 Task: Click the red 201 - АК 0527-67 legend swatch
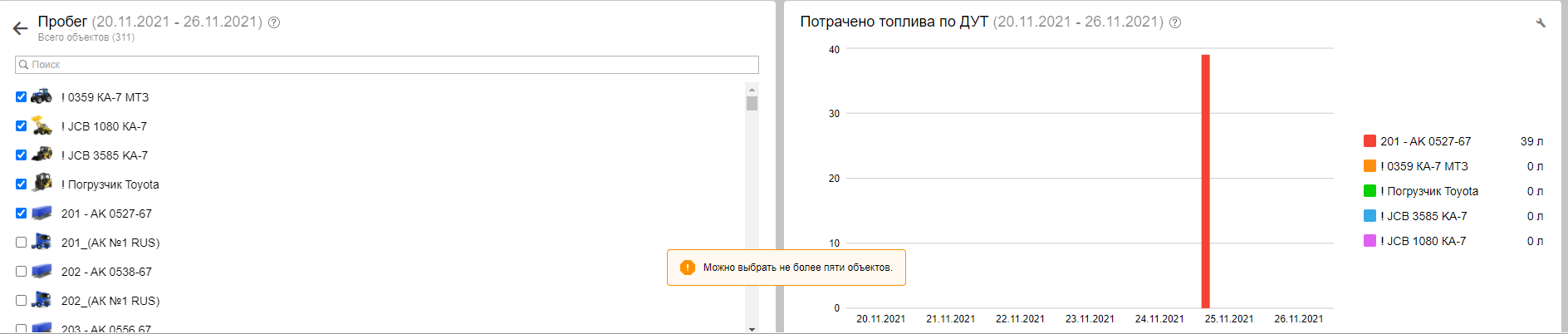[1370, 141]
